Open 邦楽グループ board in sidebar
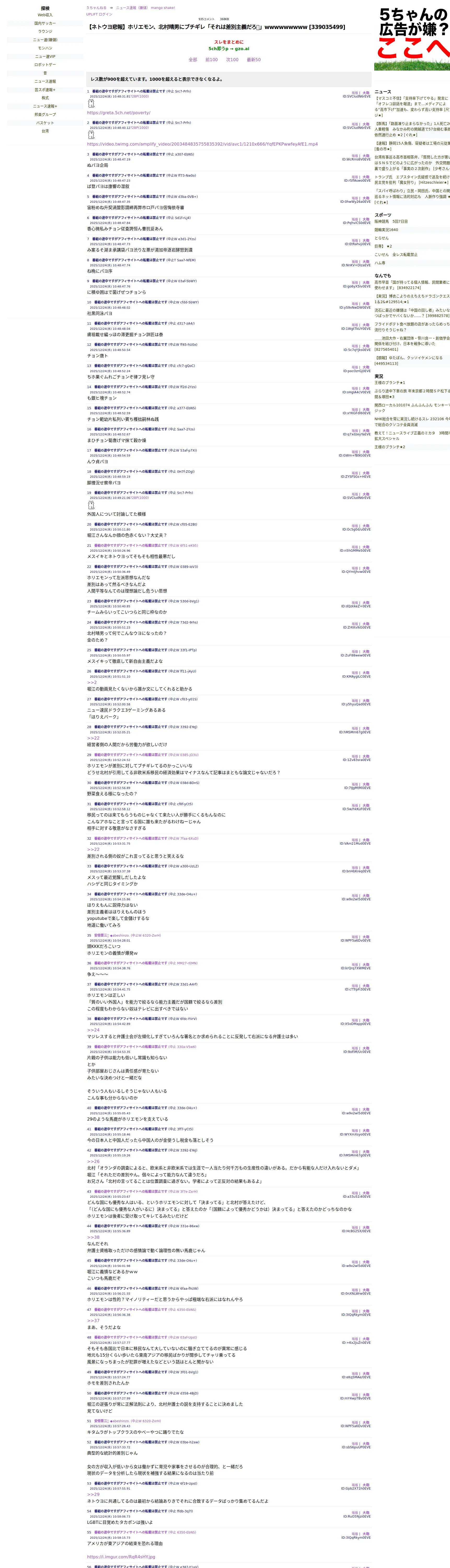The image size is (450, 1568). click(45, 114)
